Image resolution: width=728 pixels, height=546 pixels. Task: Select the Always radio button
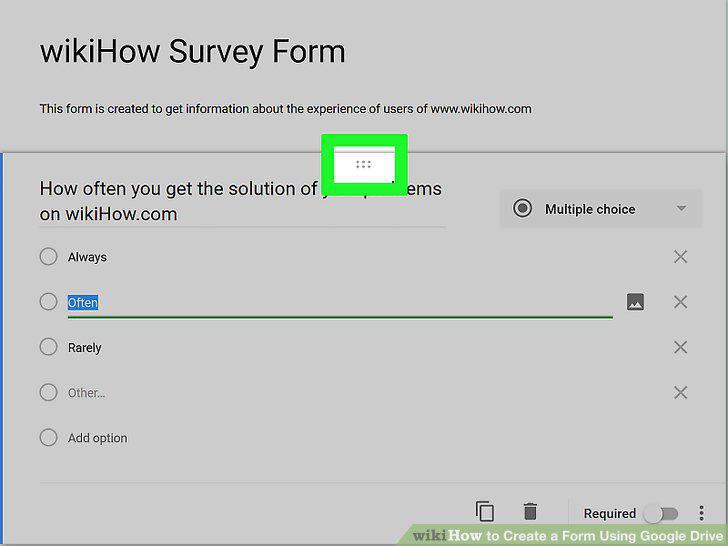click(48, 256)
